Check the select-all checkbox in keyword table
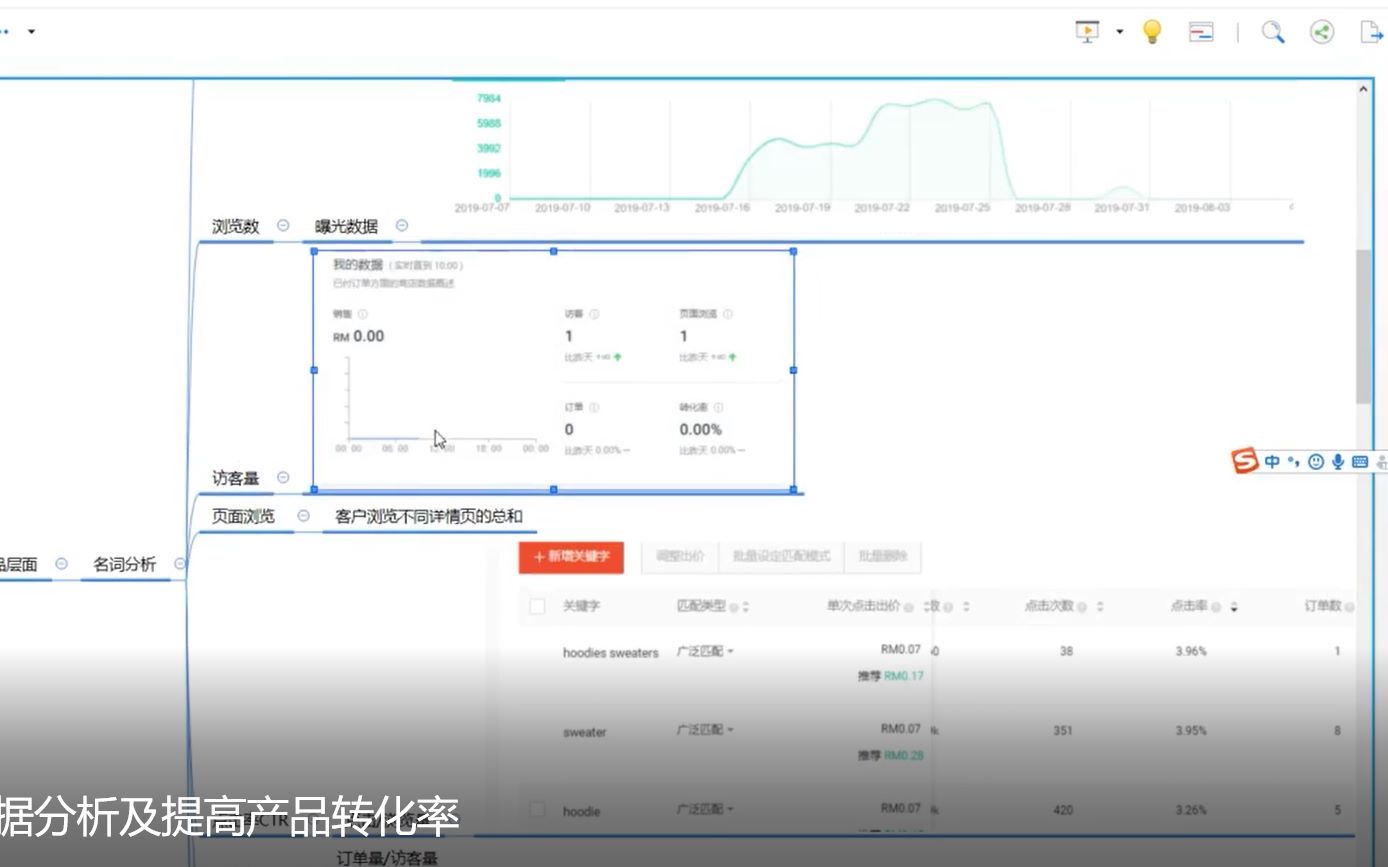The height and width of the screenshot is (867, 1388). [x=537, y=605]
